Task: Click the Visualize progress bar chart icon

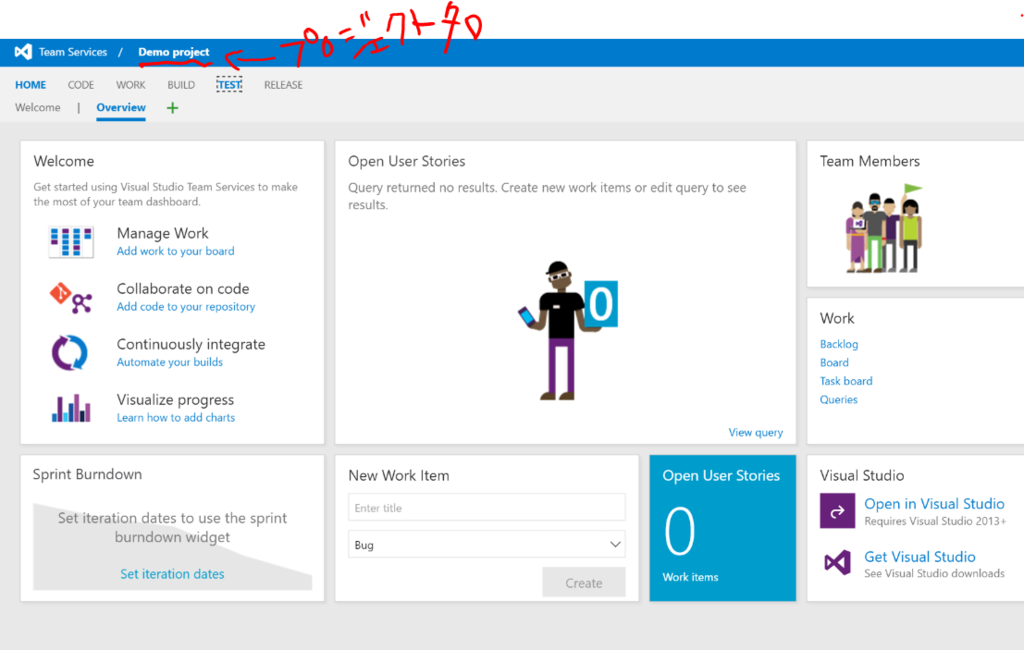Action: click(x=71, y=408)
